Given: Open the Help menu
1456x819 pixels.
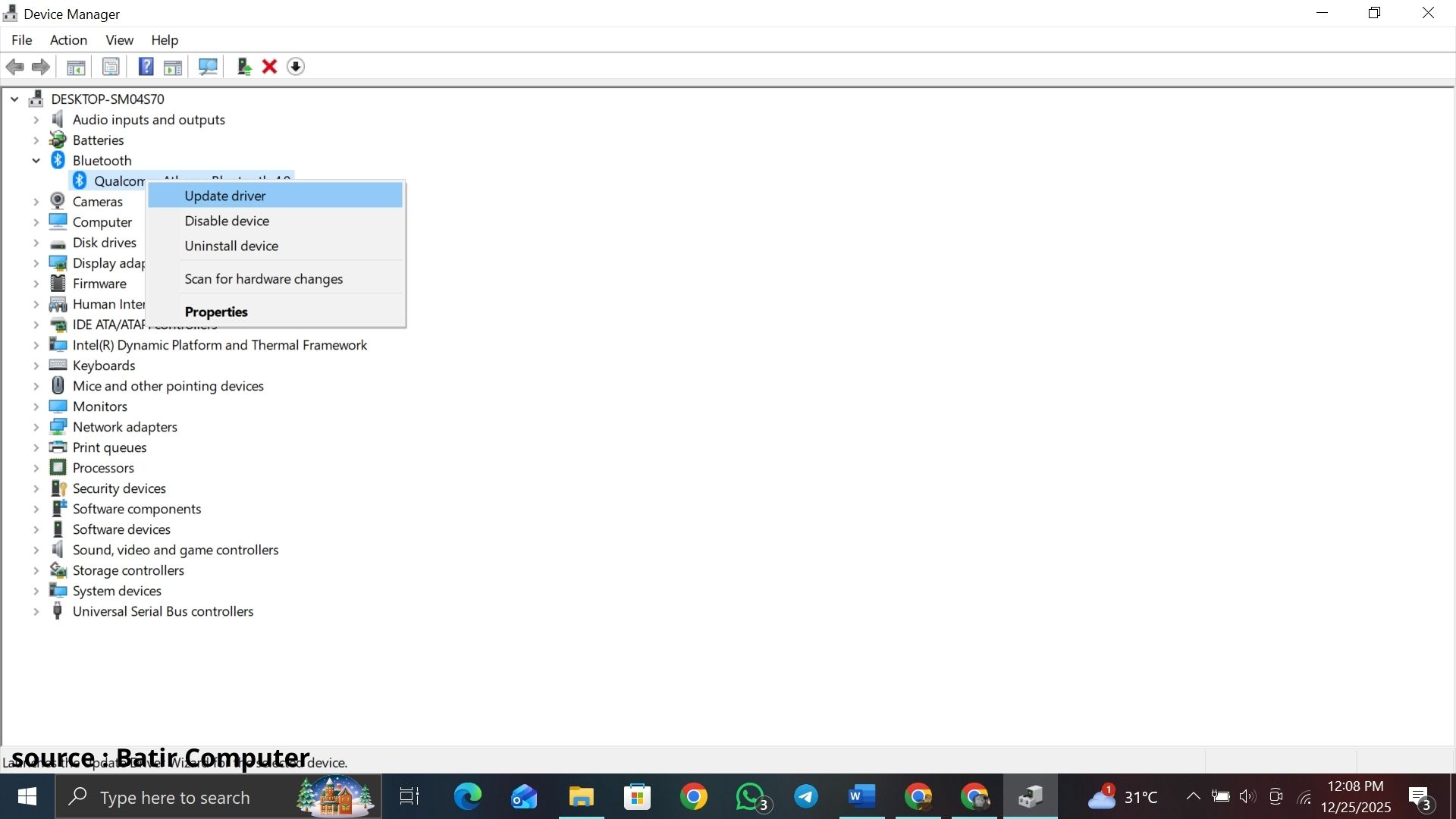Looking at the screenshot, I should coord(165,40).
